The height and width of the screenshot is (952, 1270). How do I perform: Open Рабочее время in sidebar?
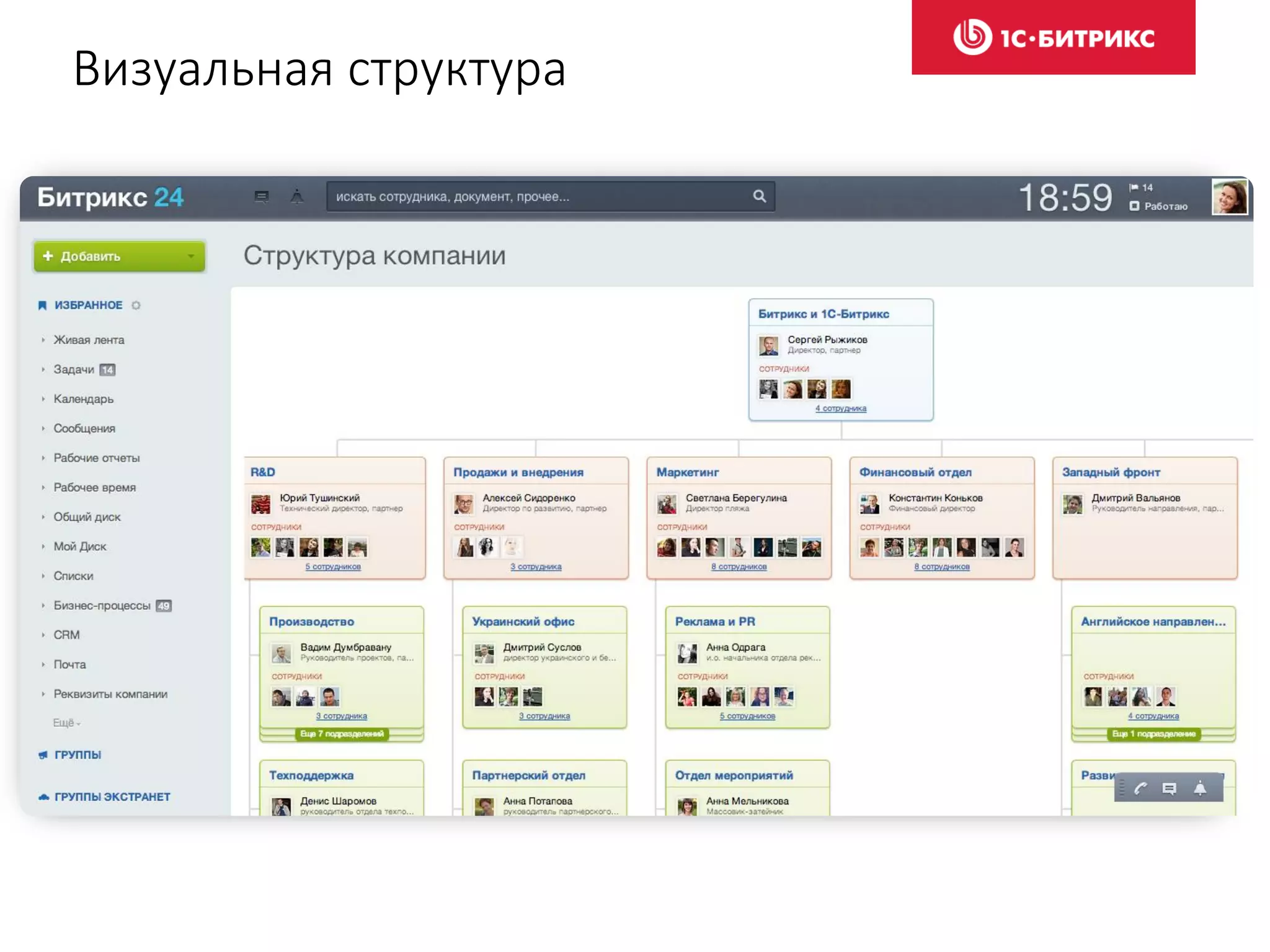click(94, 488)
